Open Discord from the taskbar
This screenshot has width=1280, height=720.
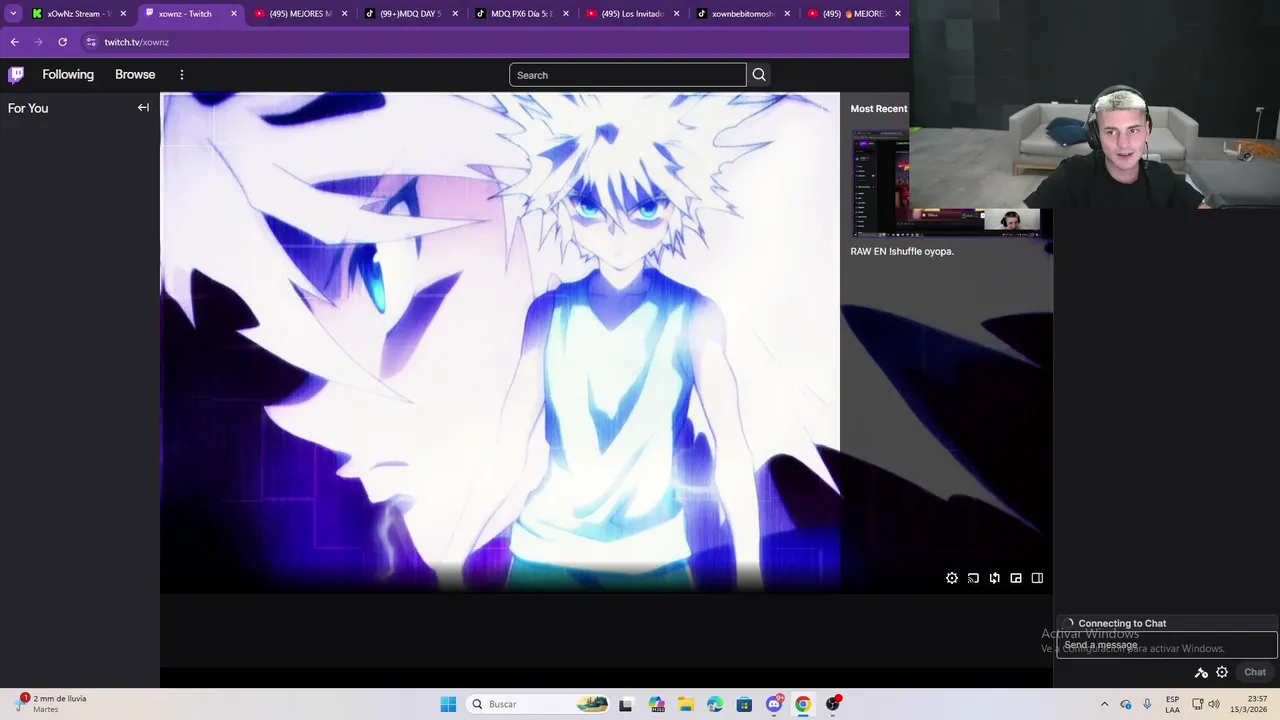click(774, 704)
